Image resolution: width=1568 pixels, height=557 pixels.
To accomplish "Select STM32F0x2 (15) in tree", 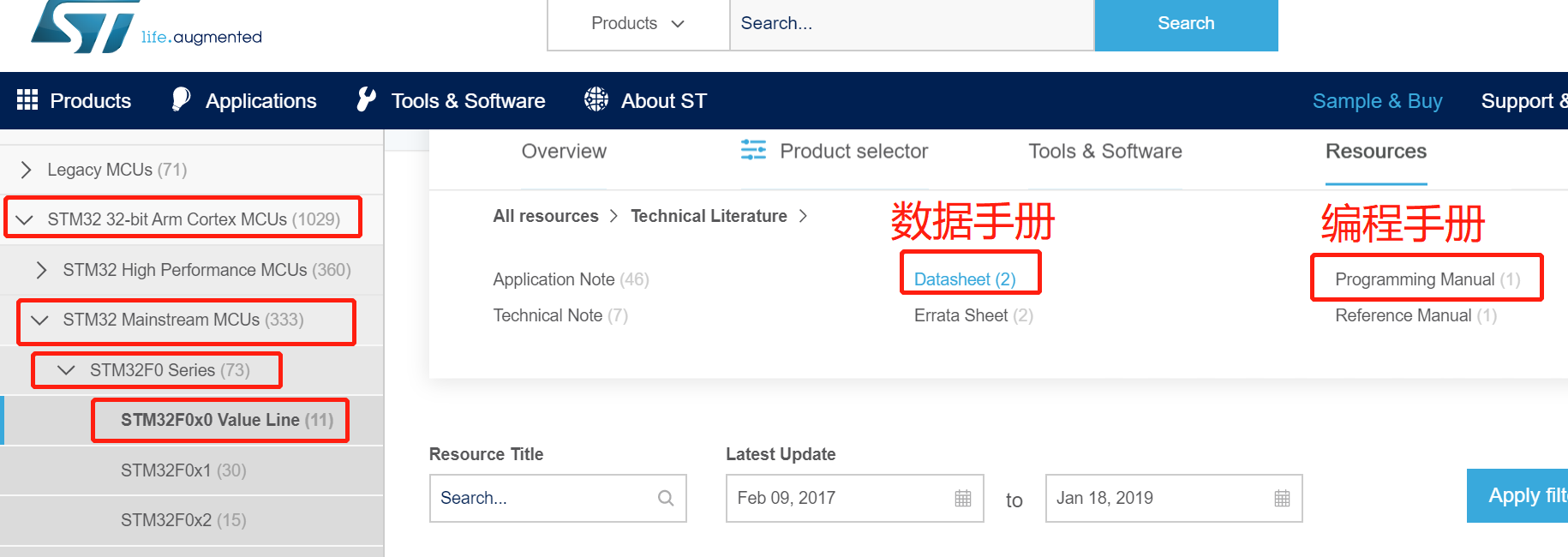I will click(x=183, y=520).
